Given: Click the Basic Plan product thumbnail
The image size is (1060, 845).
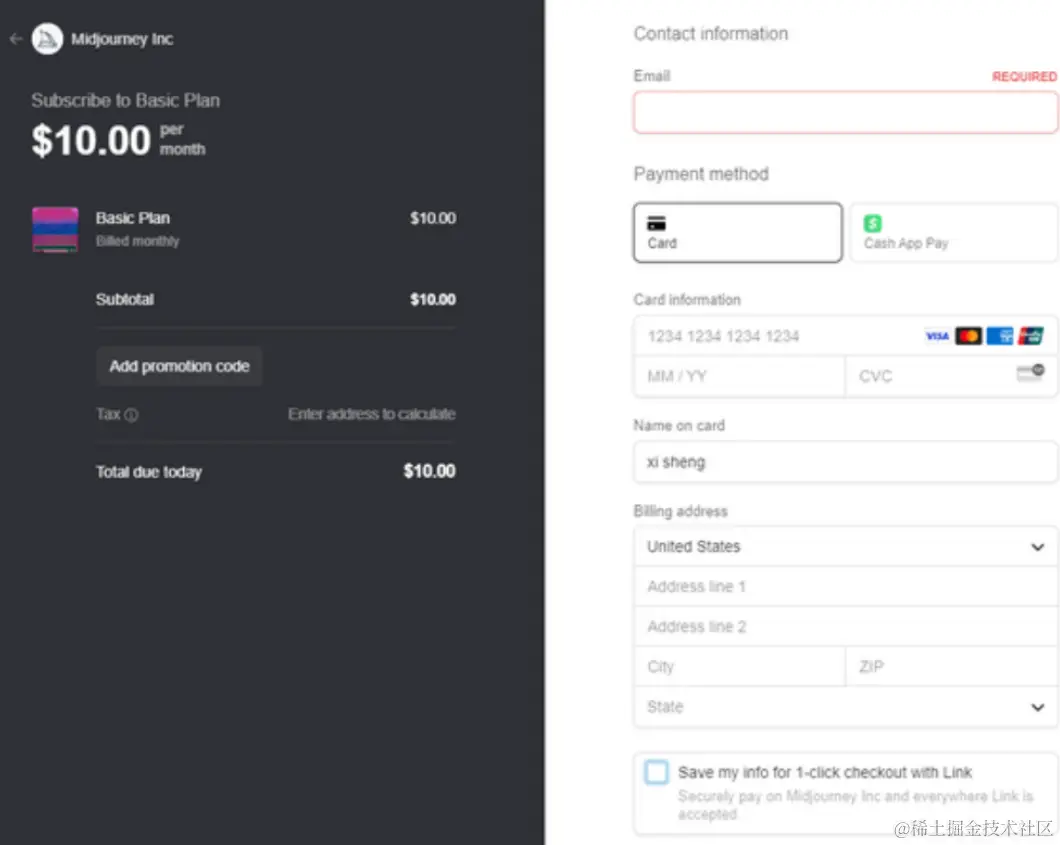Looking at the screenshot, I should 55,229.
